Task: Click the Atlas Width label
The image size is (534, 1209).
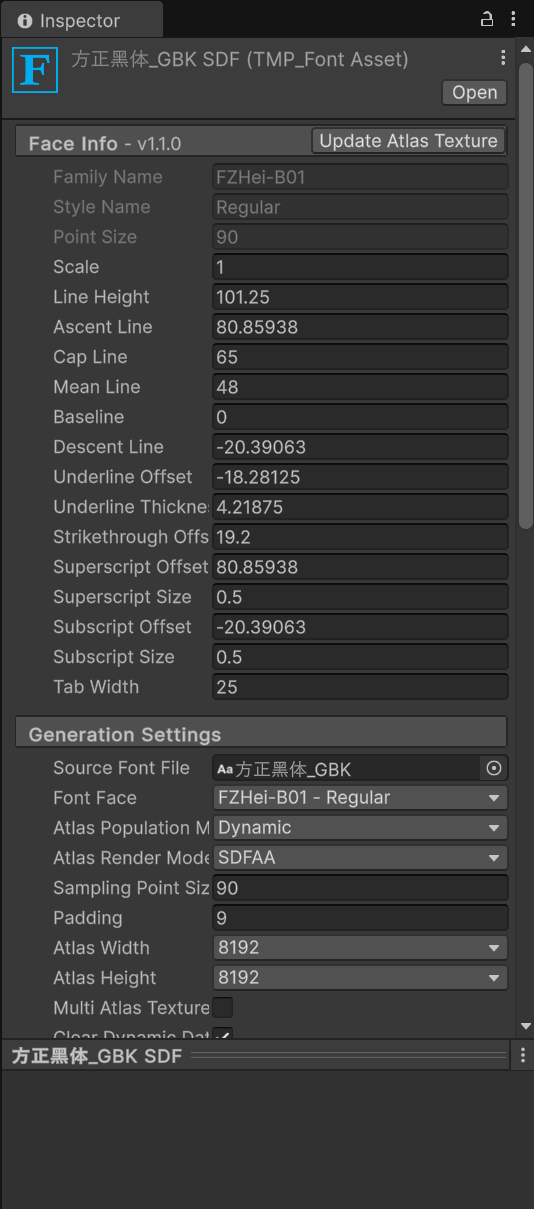Action: pyautogui.click(x=101, y=948)
